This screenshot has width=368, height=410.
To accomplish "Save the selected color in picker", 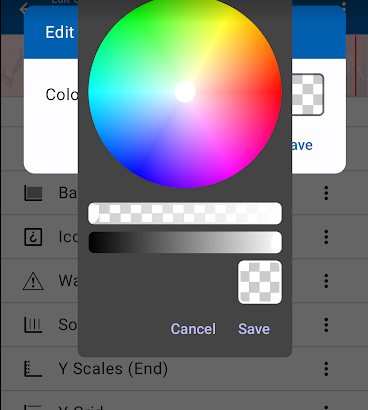I will coord(254,329).
